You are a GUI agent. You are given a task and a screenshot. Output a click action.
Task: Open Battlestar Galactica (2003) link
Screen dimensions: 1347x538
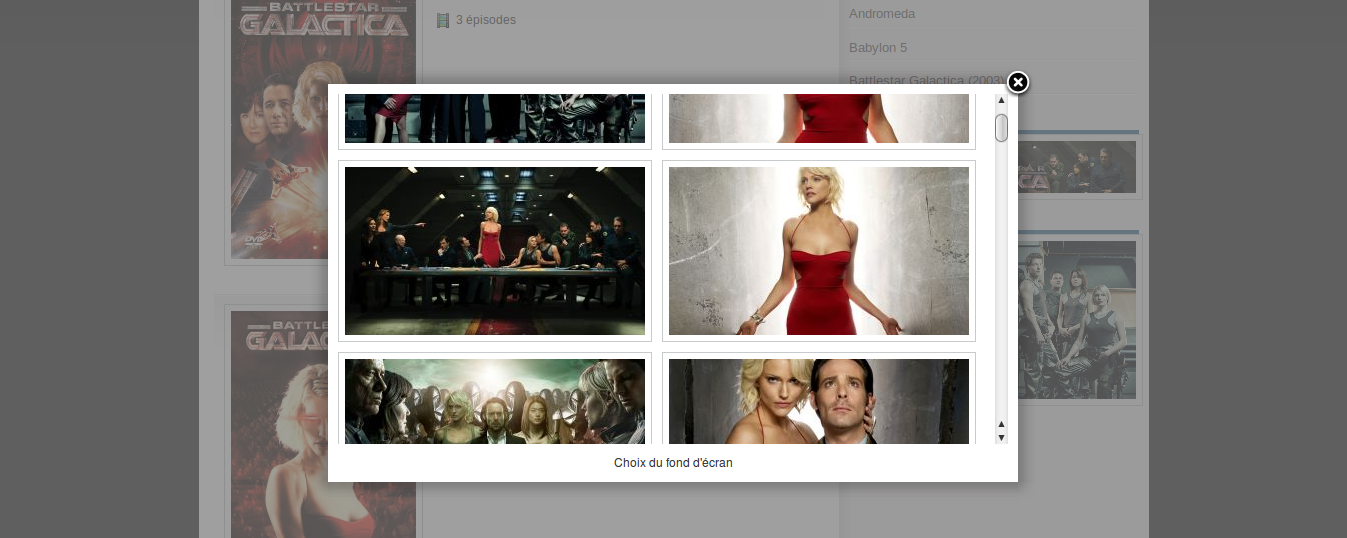pos(926,80)
